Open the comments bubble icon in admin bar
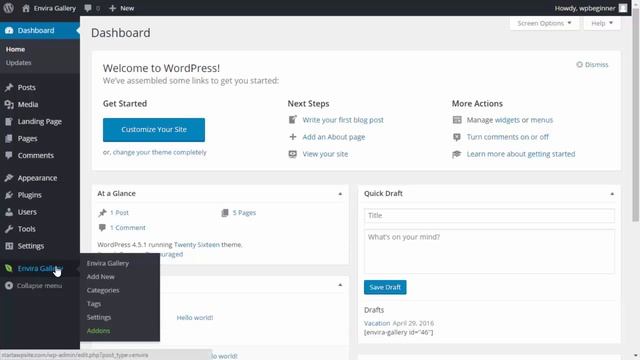Screen dimensions: 640x360 pyautogui.click(x=88, y=8)
